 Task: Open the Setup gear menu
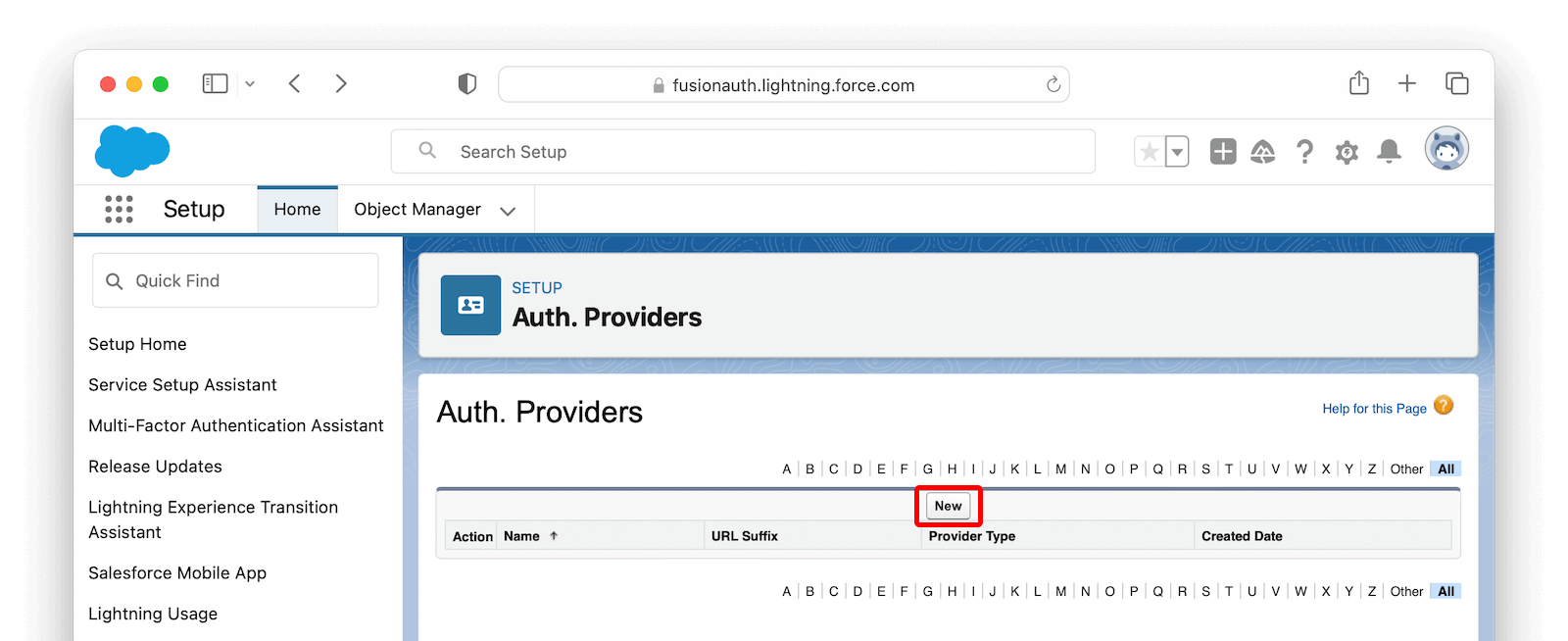tap(1347, 152)
